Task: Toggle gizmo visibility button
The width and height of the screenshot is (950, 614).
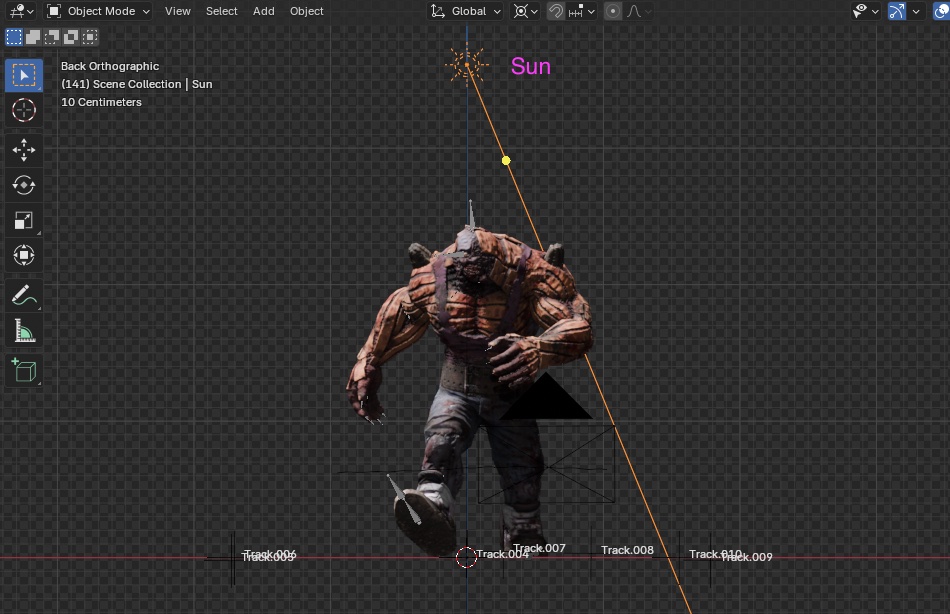Action: tap(897, 11)
